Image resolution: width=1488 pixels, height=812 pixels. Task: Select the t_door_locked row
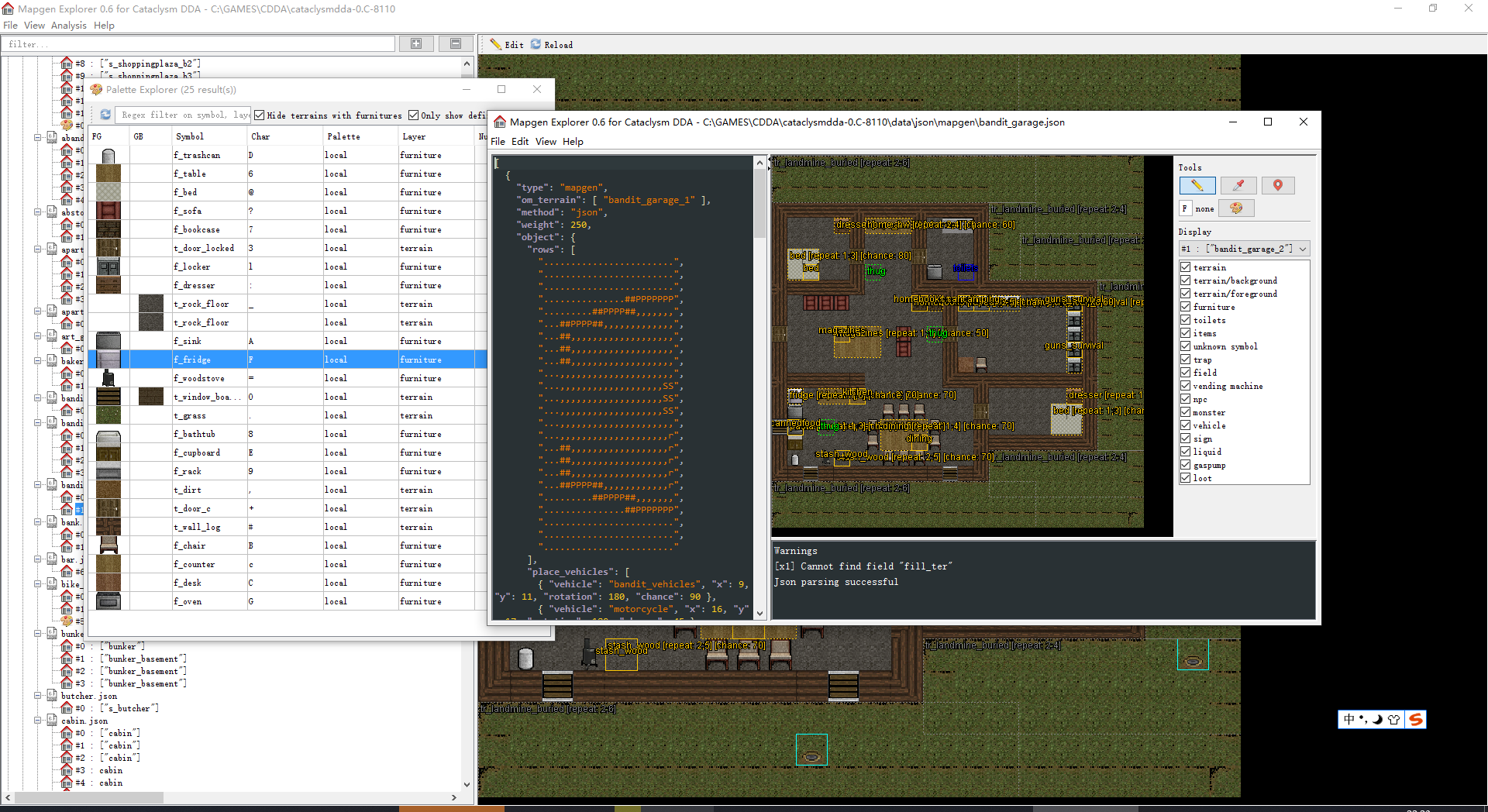288,248
